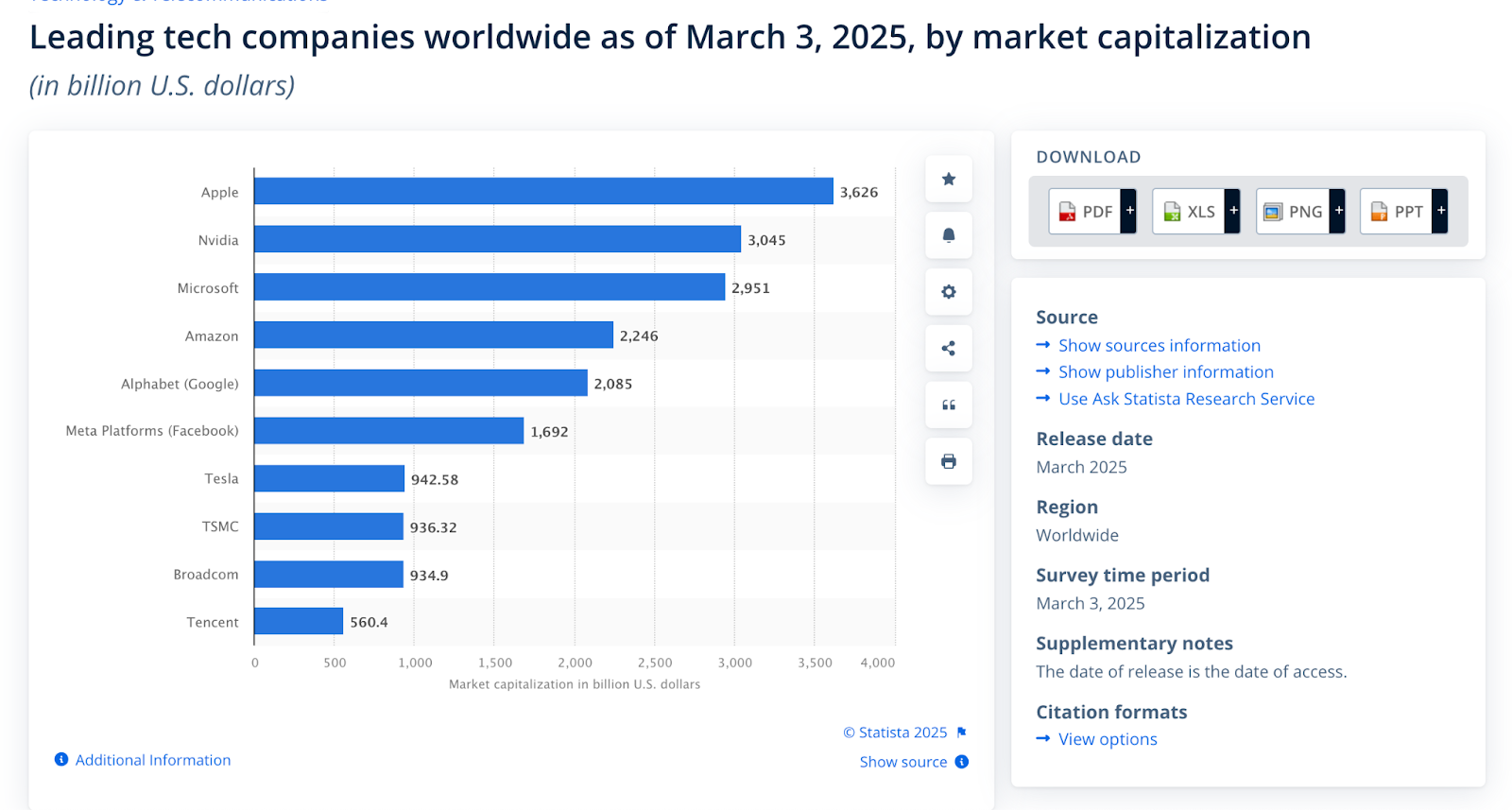Screen dimensions: 1512x810
Task: Click the flag icon beside Statista 2025
Action: [962, 732]
